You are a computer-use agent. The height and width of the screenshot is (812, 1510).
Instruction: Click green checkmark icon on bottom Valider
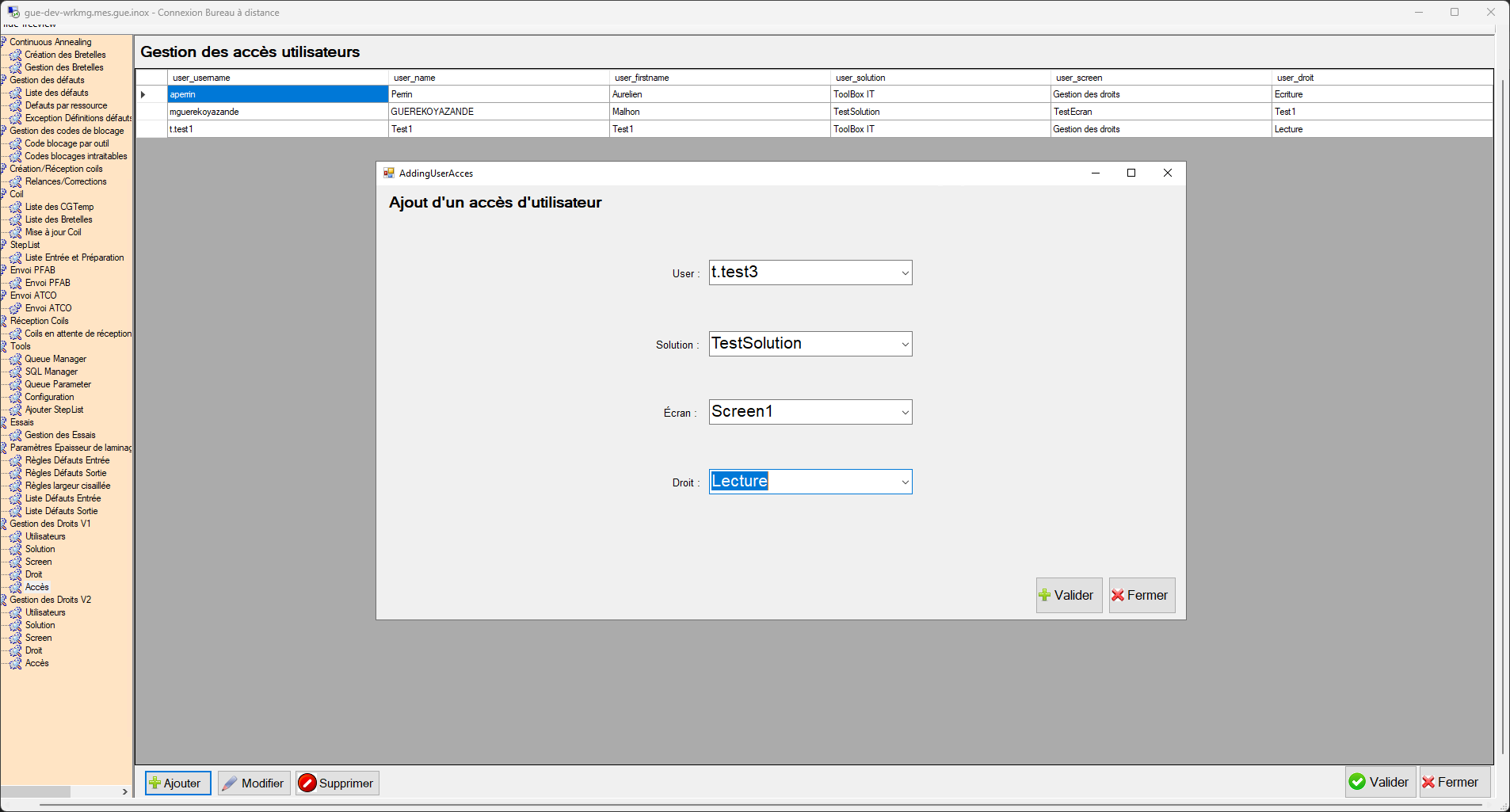1358,783
